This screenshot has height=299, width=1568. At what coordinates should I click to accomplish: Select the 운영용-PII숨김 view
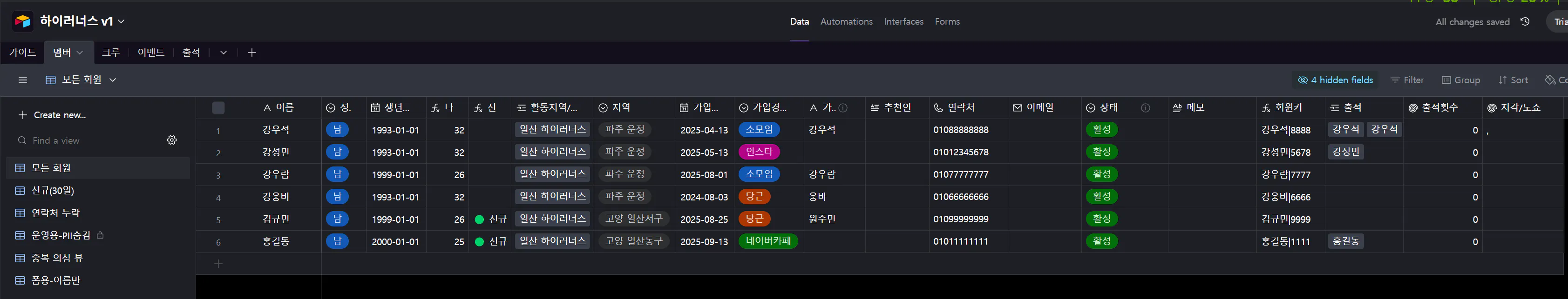98,235
